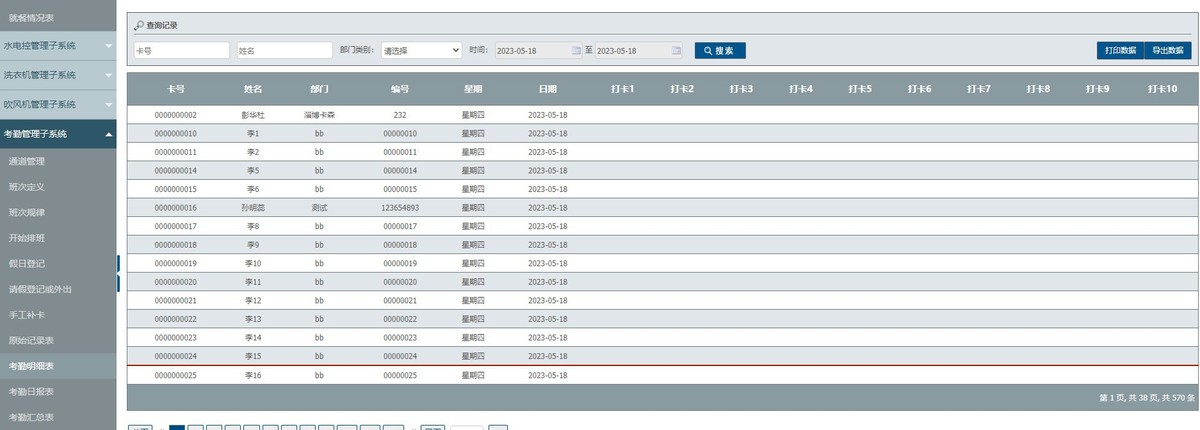Select name cell 李9

point(253,245)
